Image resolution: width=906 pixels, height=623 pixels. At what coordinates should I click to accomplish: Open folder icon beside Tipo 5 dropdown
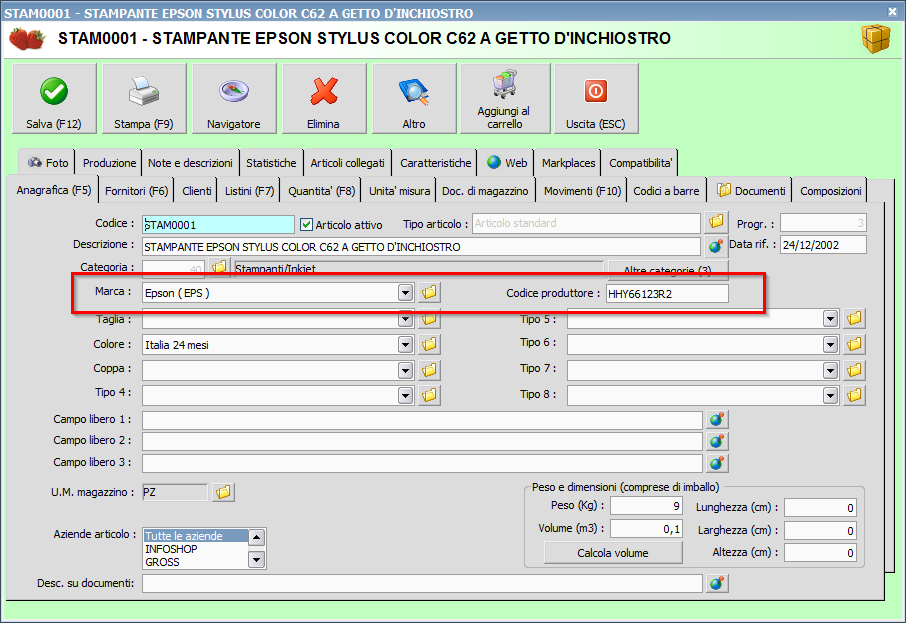pyautogui.click(x=855, y=318)
